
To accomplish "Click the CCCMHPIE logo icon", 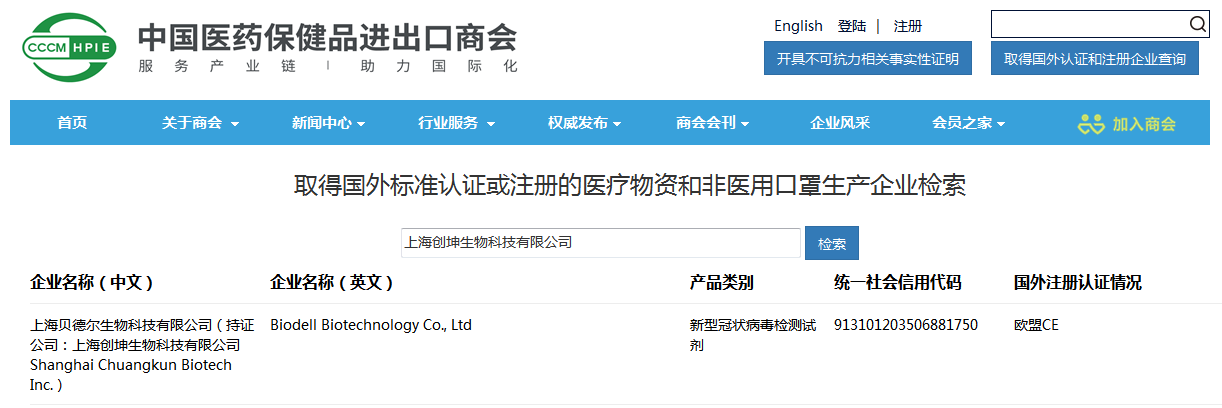I will pos(70,48).
